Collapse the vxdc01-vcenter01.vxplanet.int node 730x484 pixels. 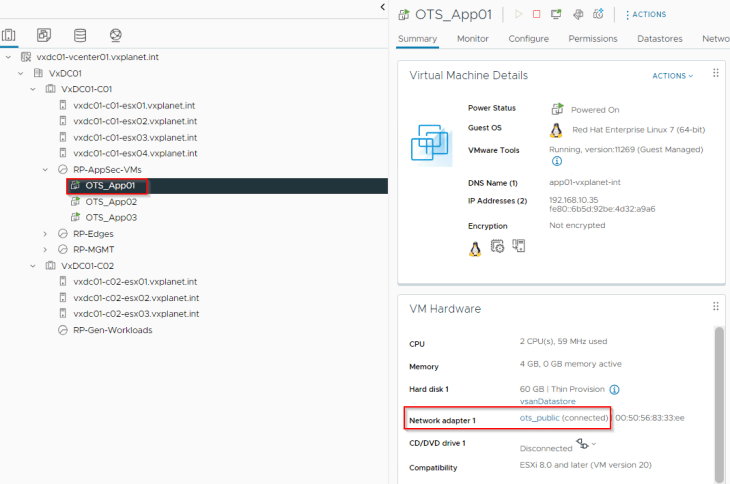coord(8,57)
